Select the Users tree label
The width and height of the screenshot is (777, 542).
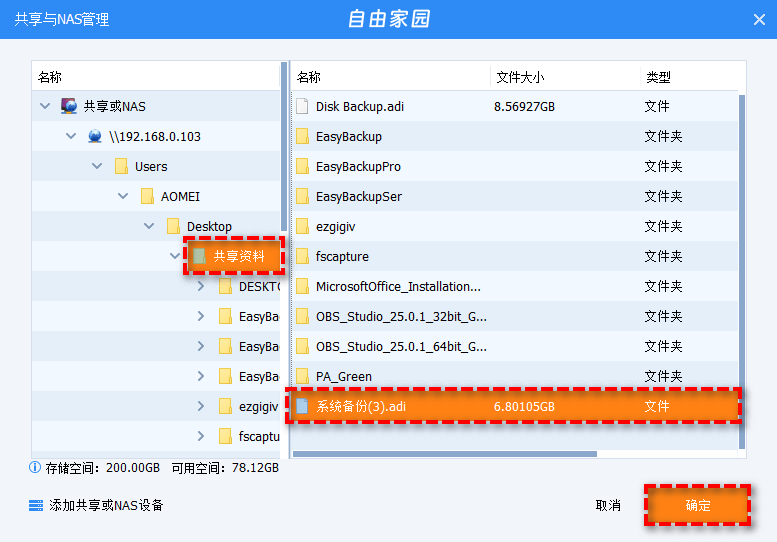tap(151, 166)
